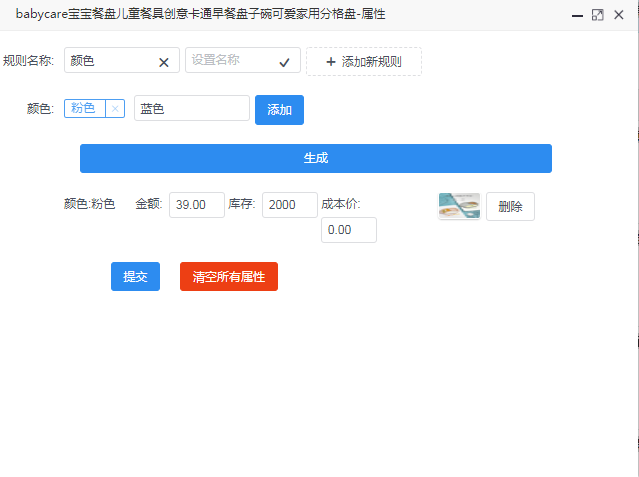Open the product image thumbnail for 粉色
This screenshot has height=477, width=639.
[459, 206]
